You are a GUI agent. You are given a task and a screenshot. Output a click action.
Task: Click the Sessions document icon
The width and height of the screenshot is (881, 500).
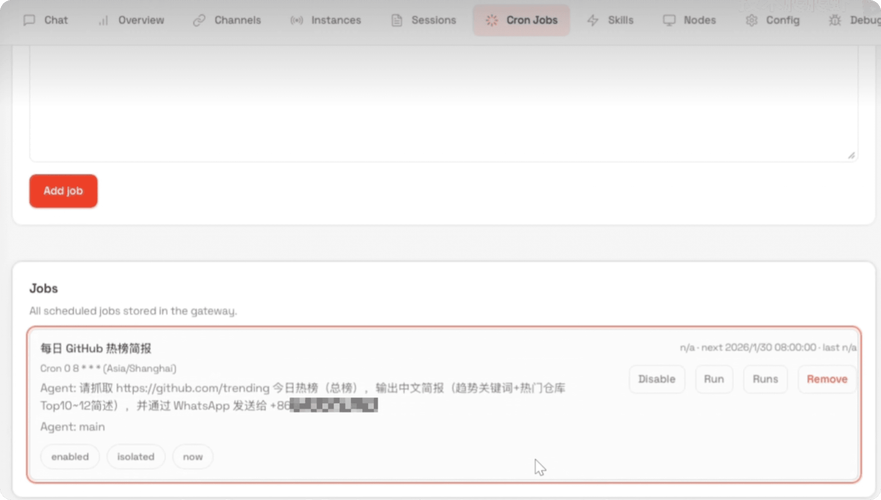[397, 20]
